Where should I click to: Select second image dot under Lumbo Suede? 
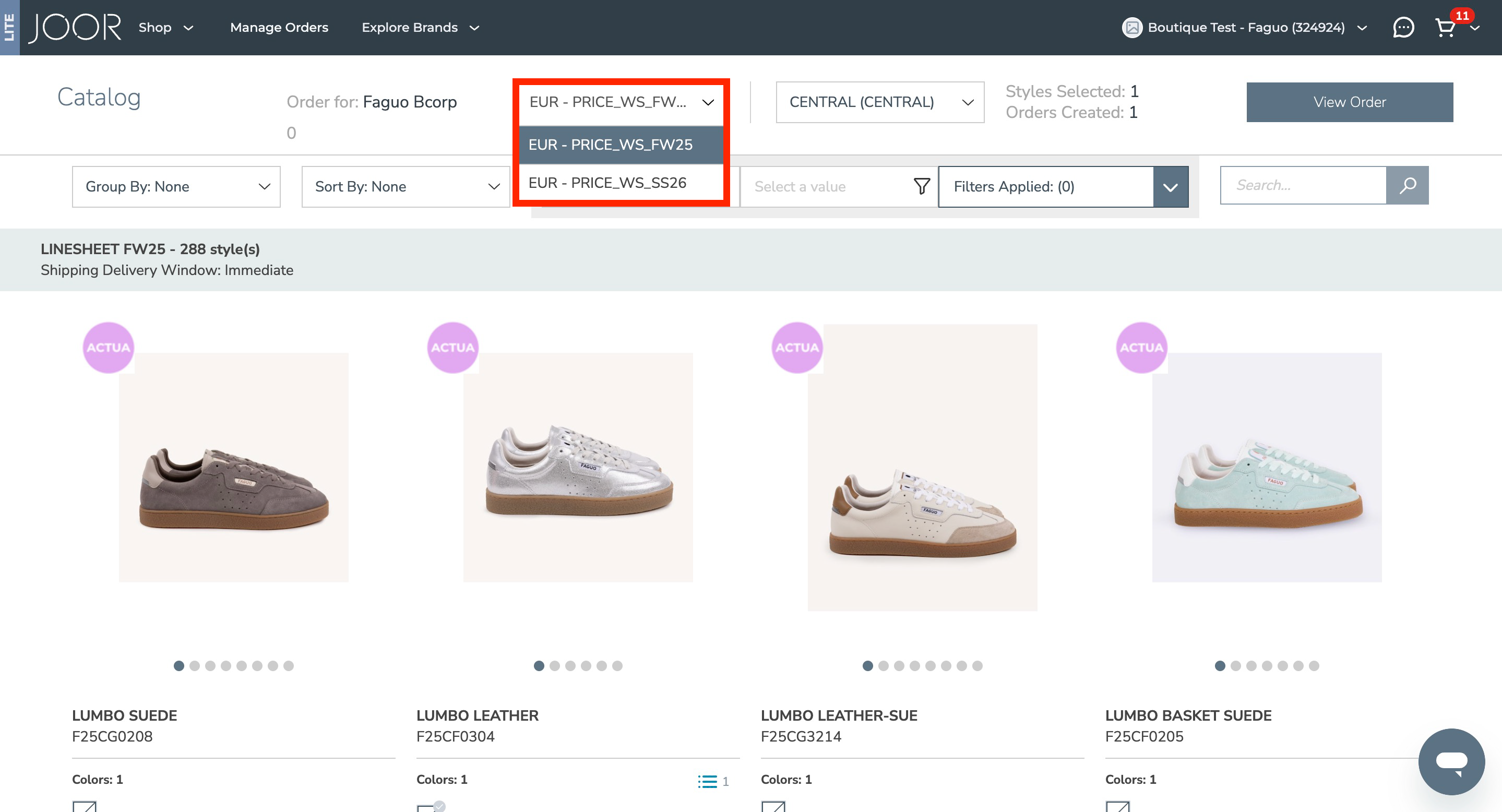click(x=195, y=666)
